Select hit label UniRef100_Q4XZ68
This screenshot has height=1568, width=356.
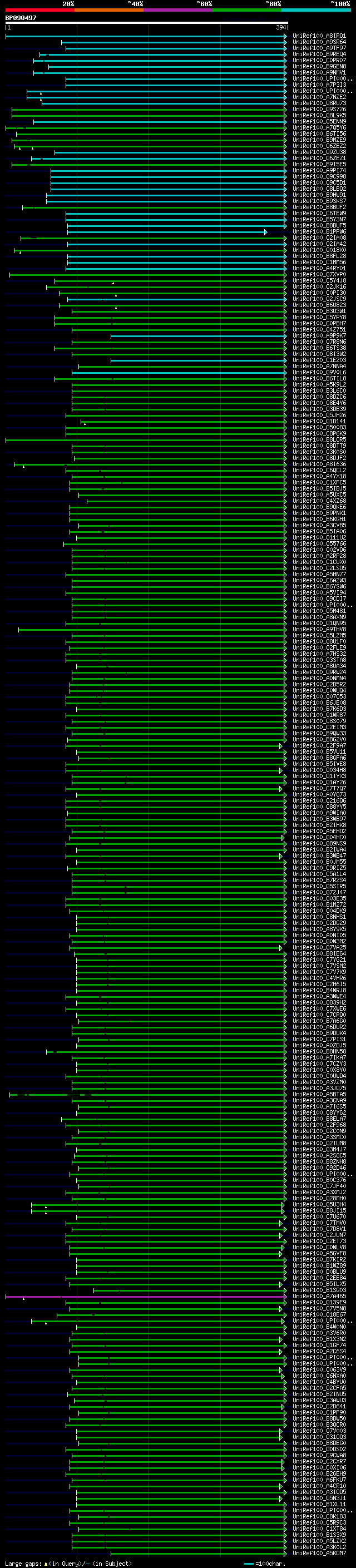pyautogui.click(x=319, y=501)
